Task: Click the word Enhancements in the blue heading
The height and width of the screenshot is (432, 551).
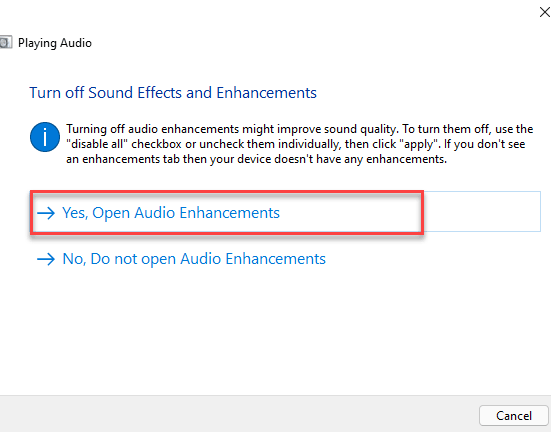Action: tap(266, 93)
